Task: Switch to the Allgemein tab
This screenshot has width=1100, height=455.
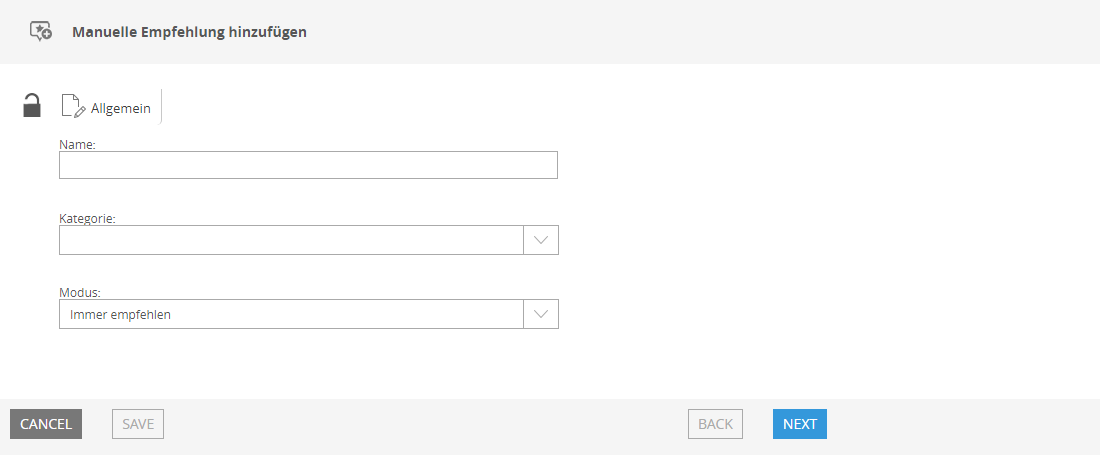Action: pyautogui.click(x=107, y=107)
